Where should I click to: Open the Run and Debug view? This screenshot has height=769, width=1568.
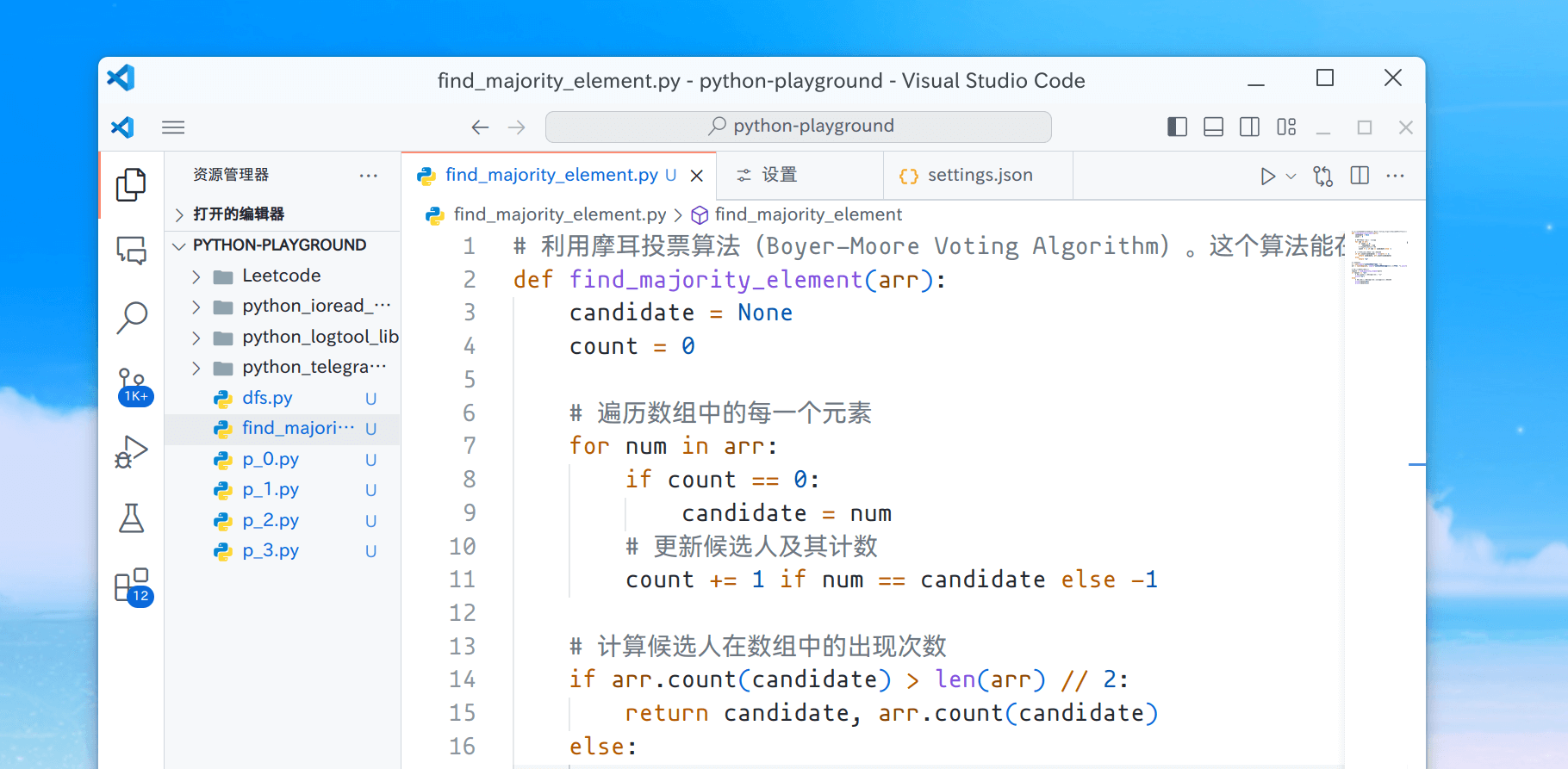point(131,451)
